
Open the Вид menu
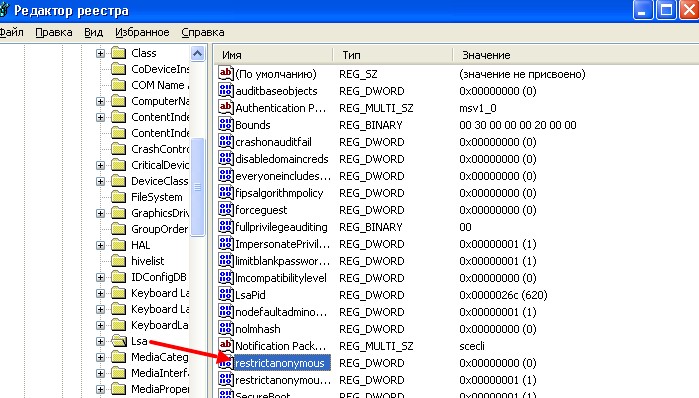[94, 33]
